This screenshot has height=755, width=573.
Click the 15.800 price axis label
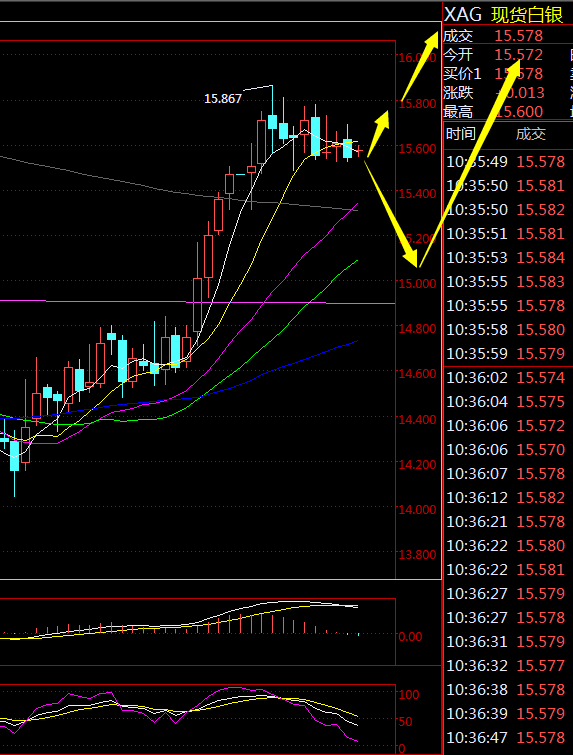pyautogui.click(x=417, y=103)
